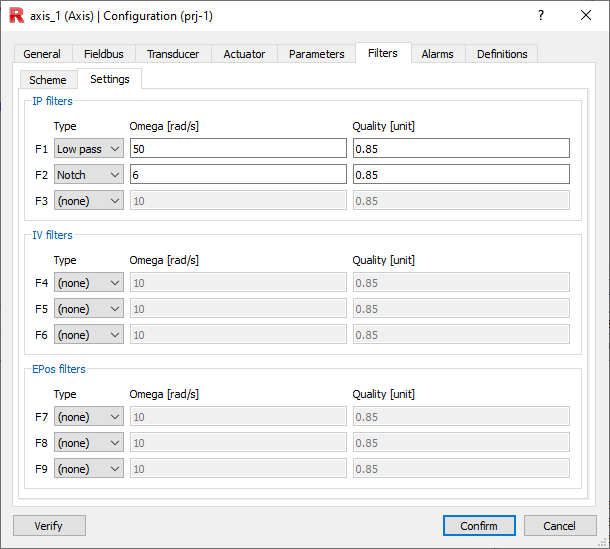This screenshot has width=610, height=549.
Task: Open the F5 Type dropdown
Action: tap(89, 309)
